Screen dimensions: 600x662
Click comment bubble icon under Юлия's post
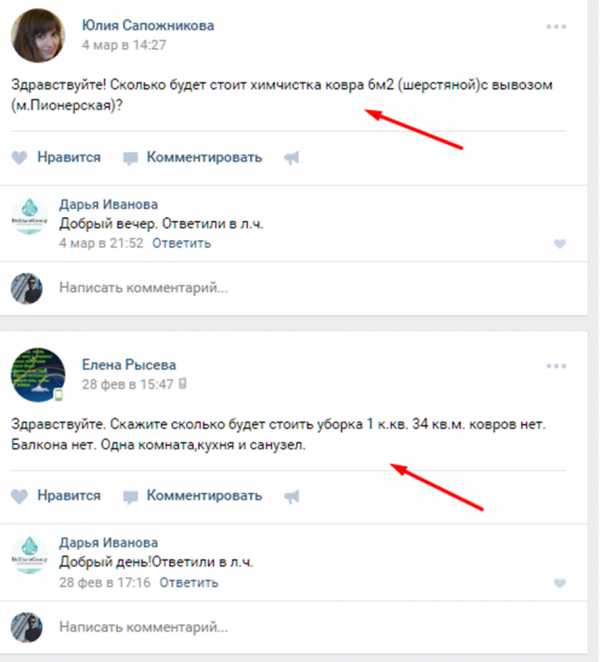[130, 158]
